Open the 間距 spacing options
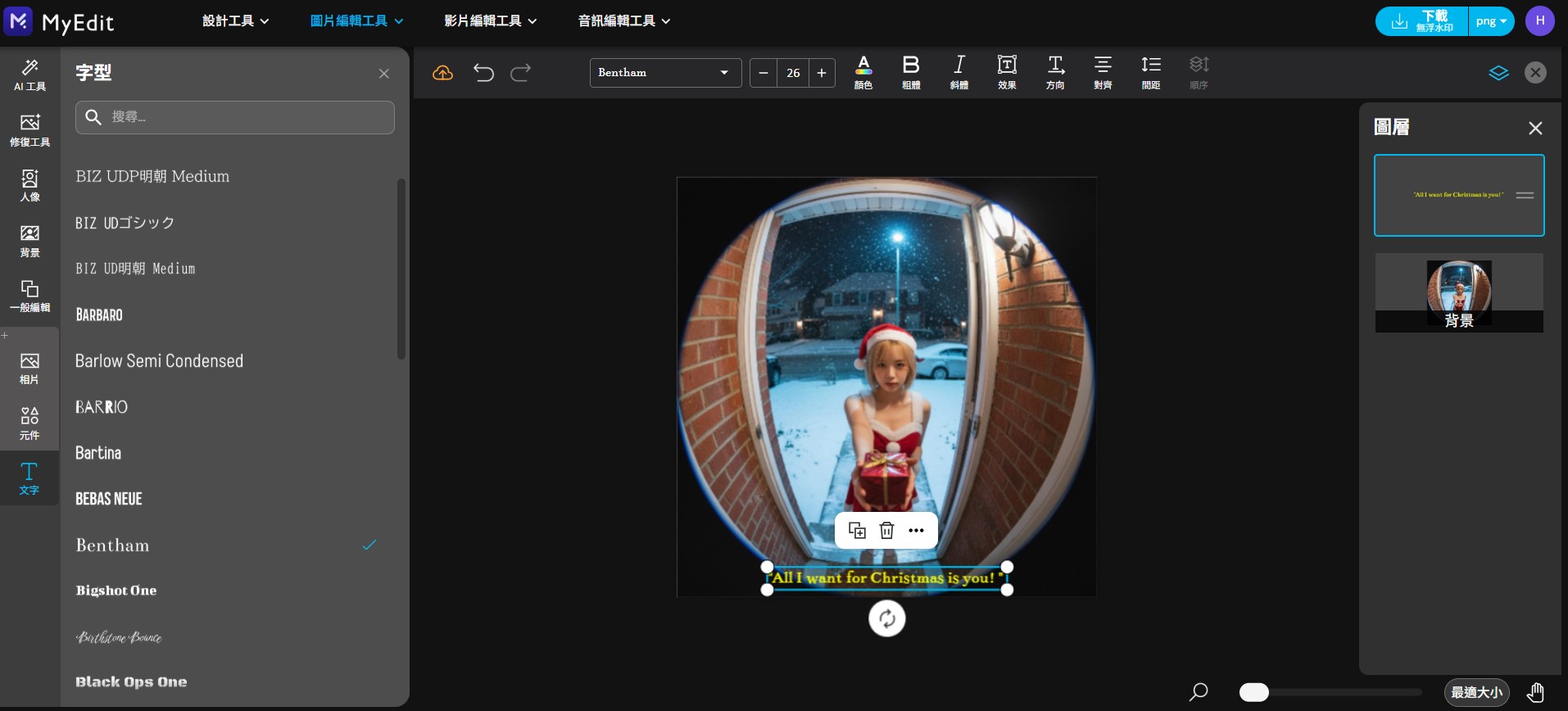The image size is (1568, 711). click(1151, 72)
